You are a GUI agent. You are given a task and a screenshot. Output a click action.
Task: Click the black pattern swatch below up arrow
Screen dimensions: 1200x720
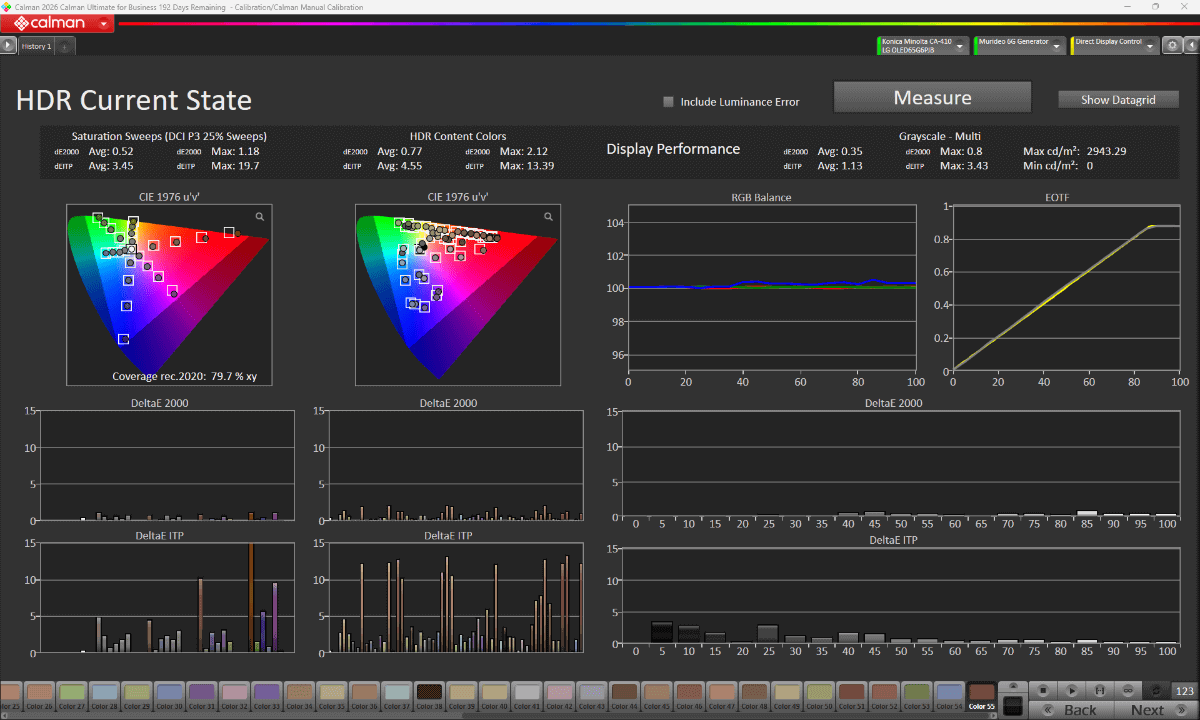click(1013, 706)
